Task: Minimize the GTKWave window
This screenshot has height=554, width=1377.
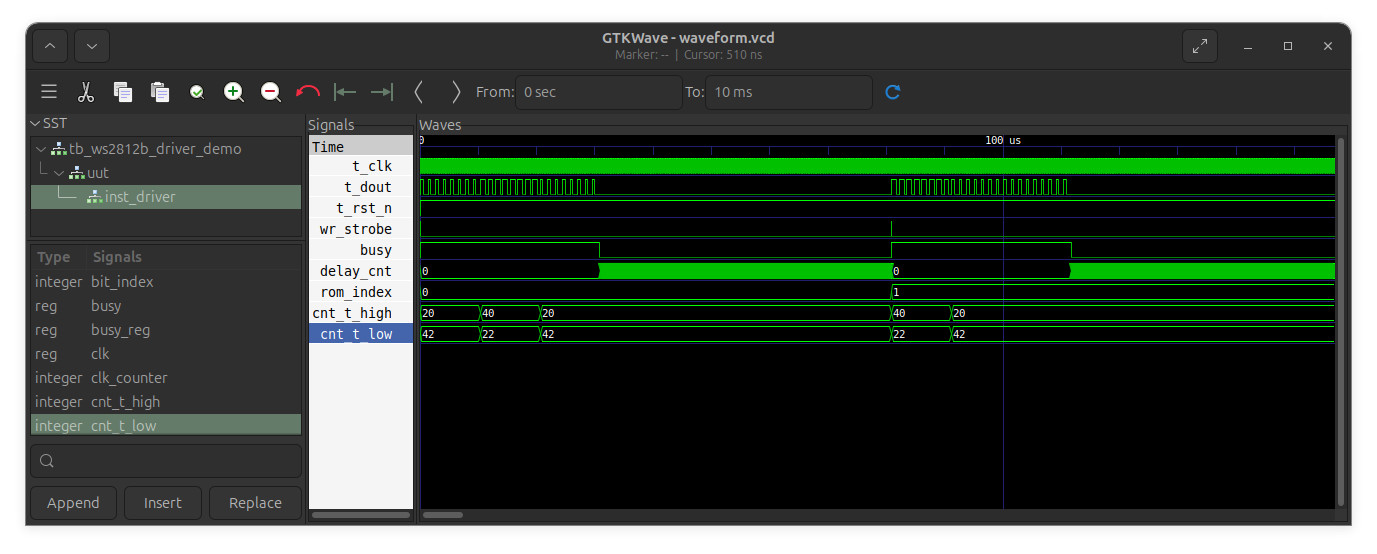Action: click(x=1248, y=46)
